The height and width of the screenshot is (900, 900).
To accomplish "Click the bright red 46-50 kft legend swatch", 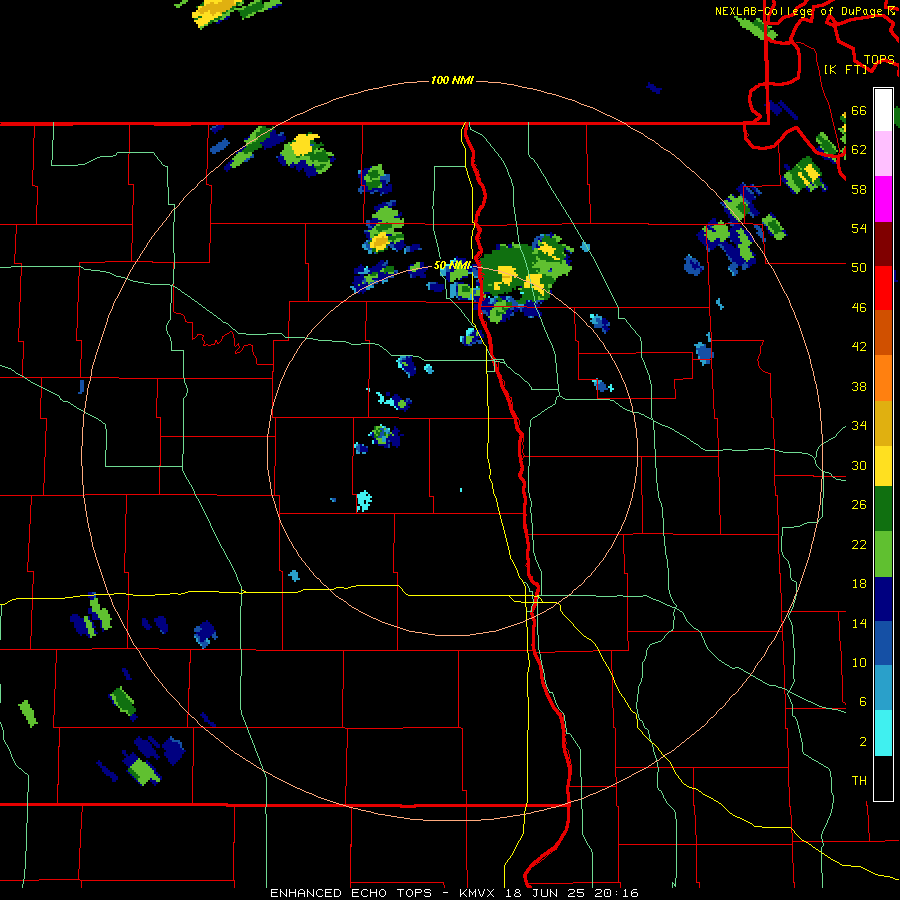I will pyautogui.click(x=883, y=288).
